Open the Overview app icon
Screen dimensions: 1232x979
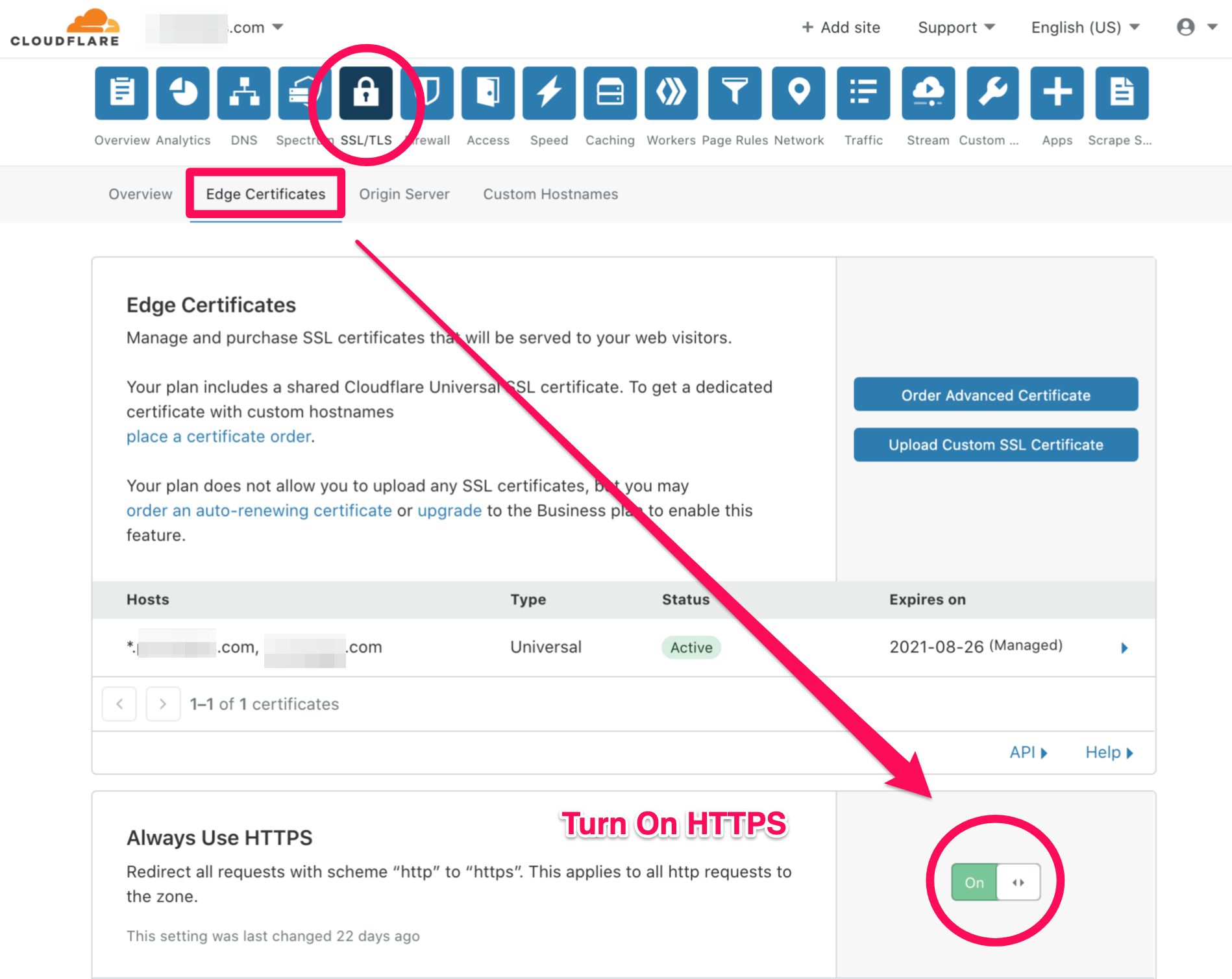tap(121, 93)
